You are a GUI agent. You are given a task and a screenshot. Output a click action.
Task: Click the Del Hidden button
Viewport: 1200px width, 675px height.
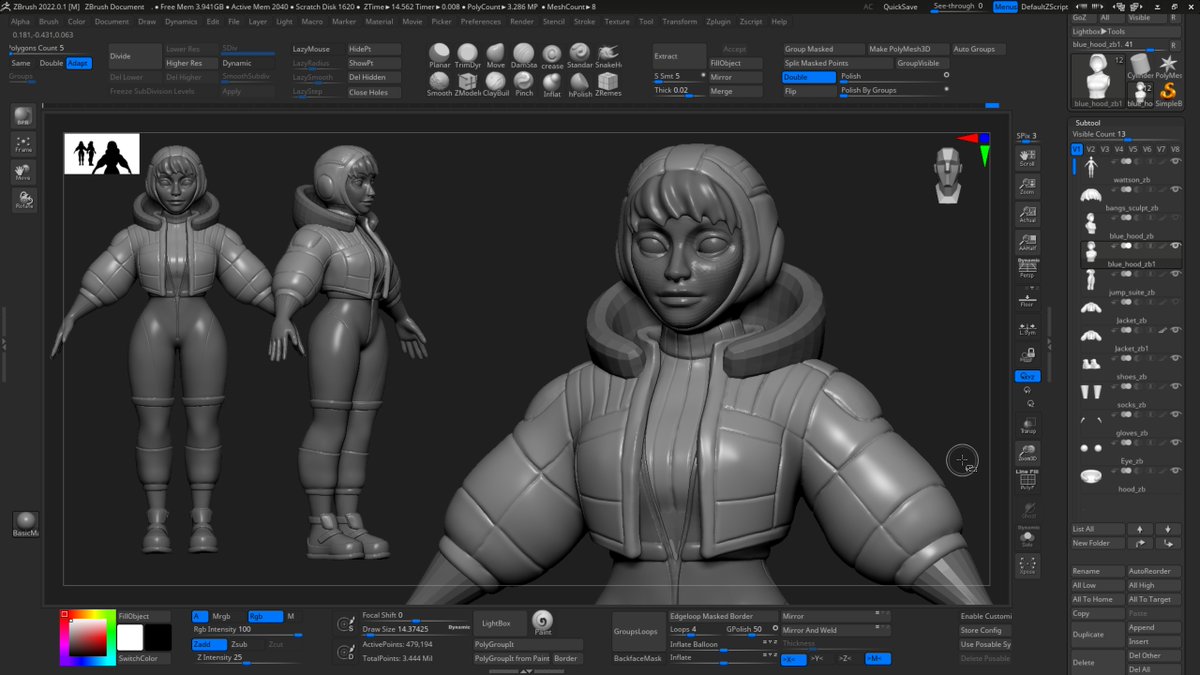tap(374, 77)
